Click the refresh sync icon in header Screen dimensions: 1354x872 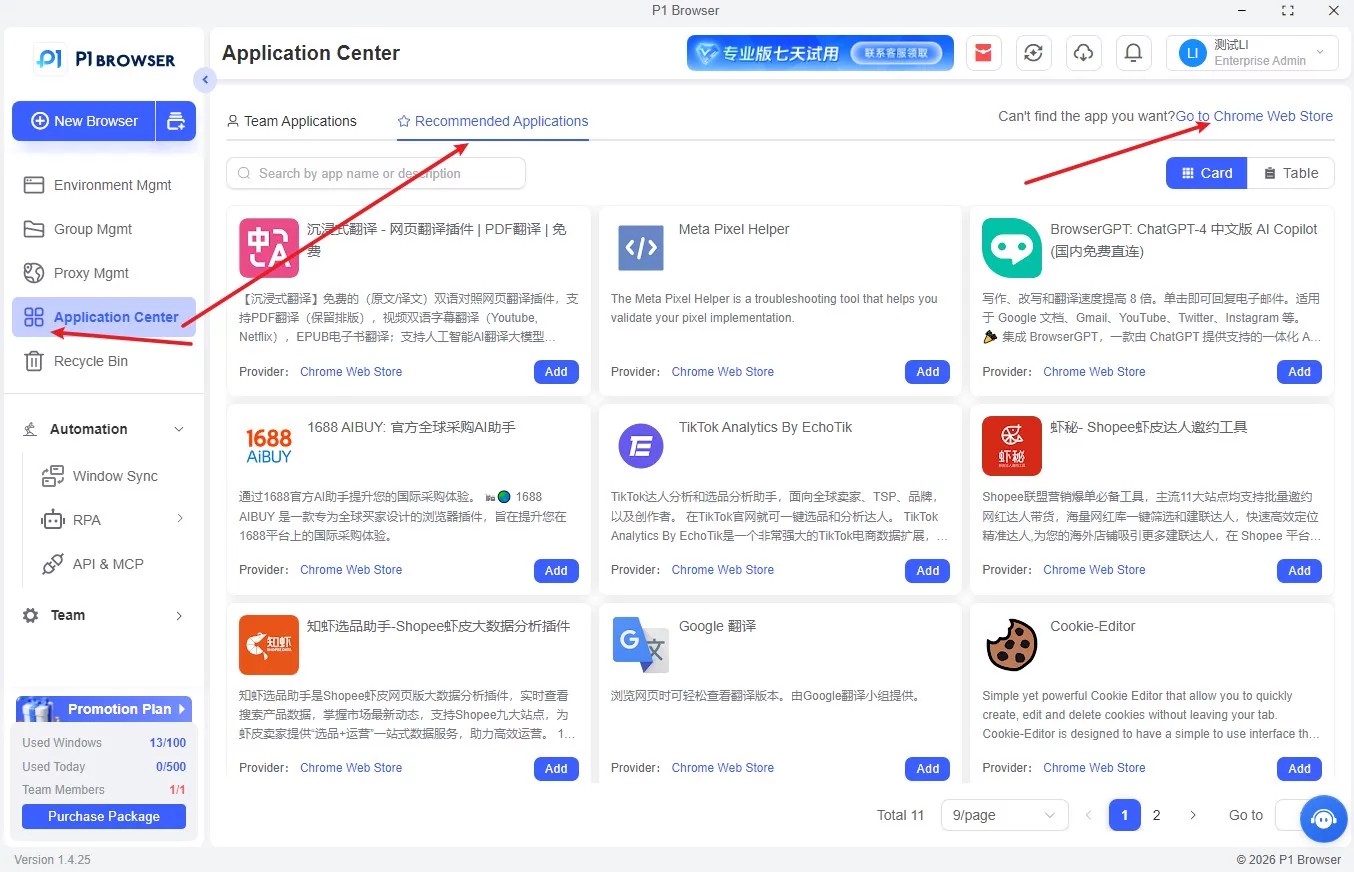tap(1034, 53)
